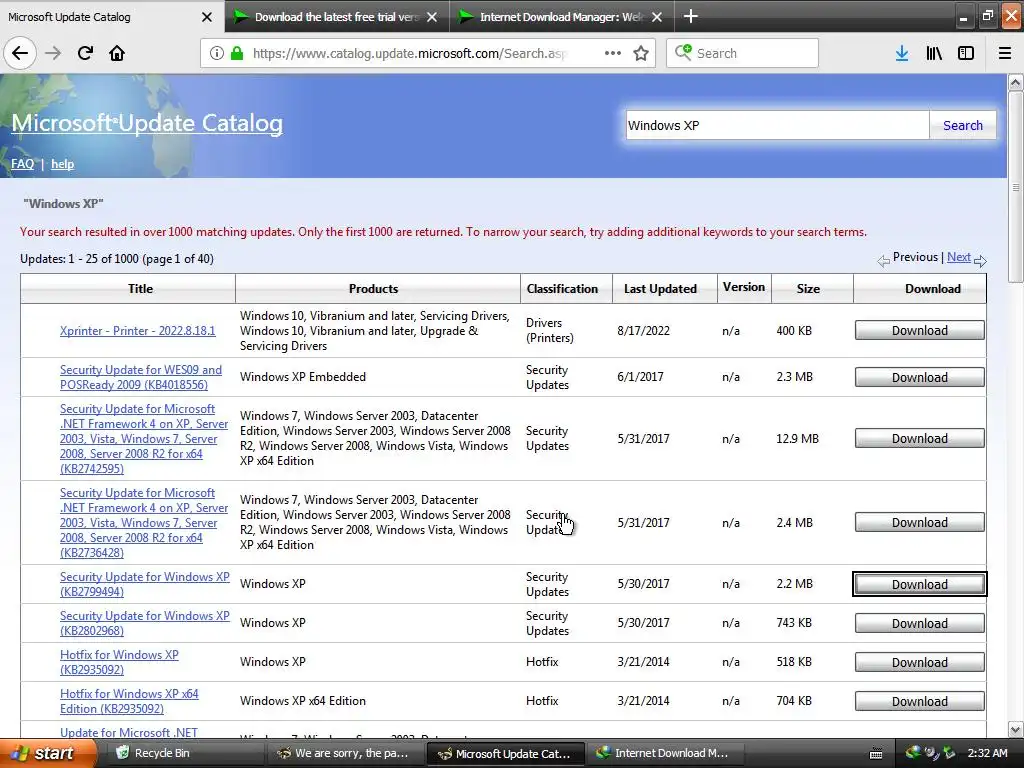Image resolution: width=1024 pixels, height=768 pixels.
Task: Sort results by Size column
Action: [808, 289]
